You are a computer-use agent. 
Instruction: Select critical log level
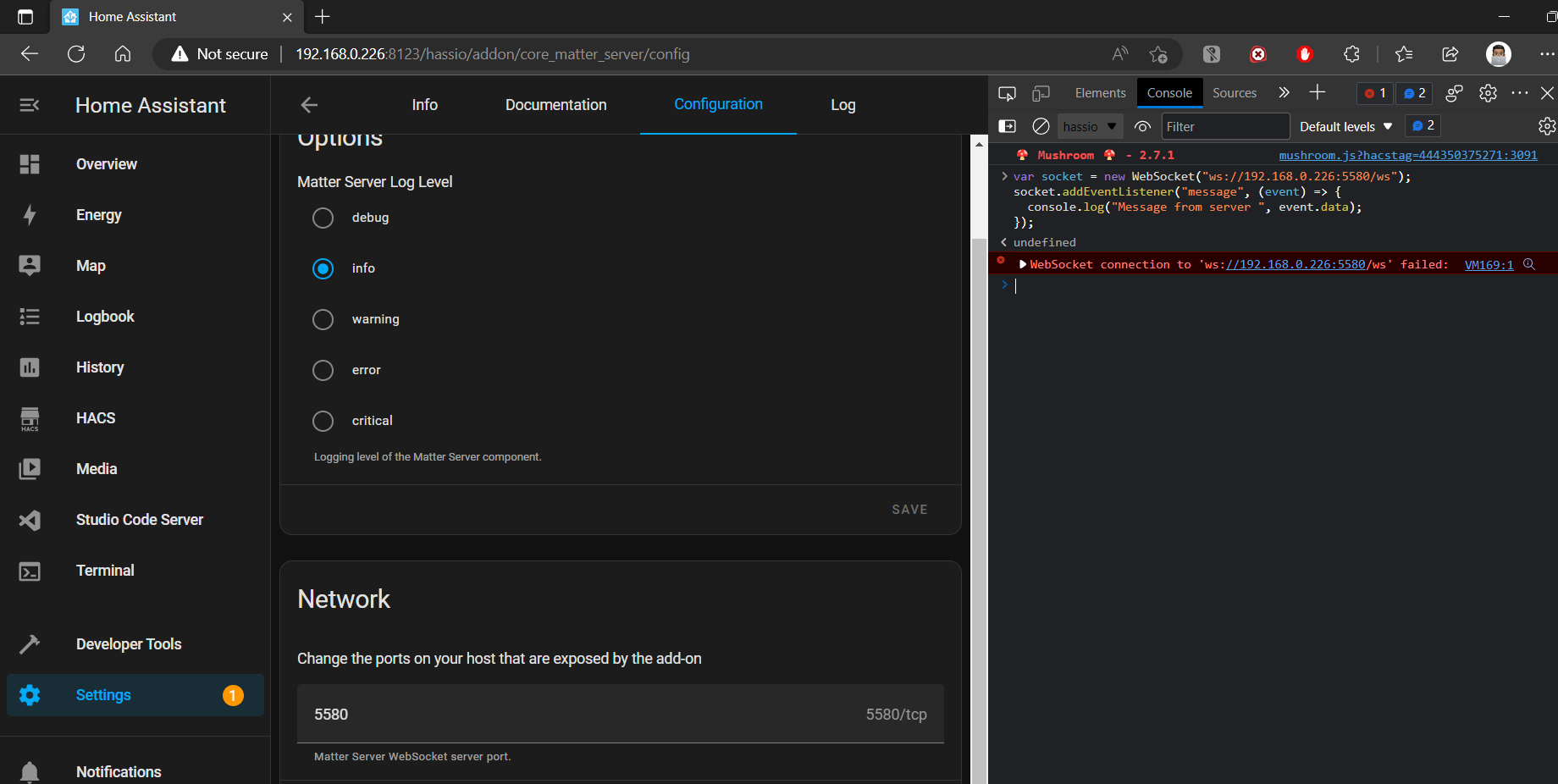pyautogui.click(x=323, y=421)
